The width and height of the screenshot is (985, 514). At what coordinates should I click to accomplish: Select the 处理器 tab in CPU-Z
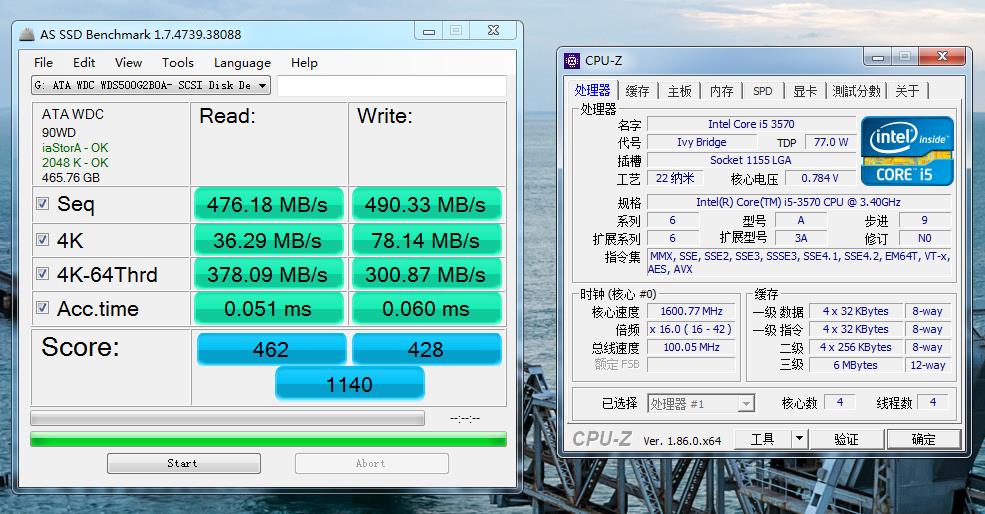click(592, 90)
